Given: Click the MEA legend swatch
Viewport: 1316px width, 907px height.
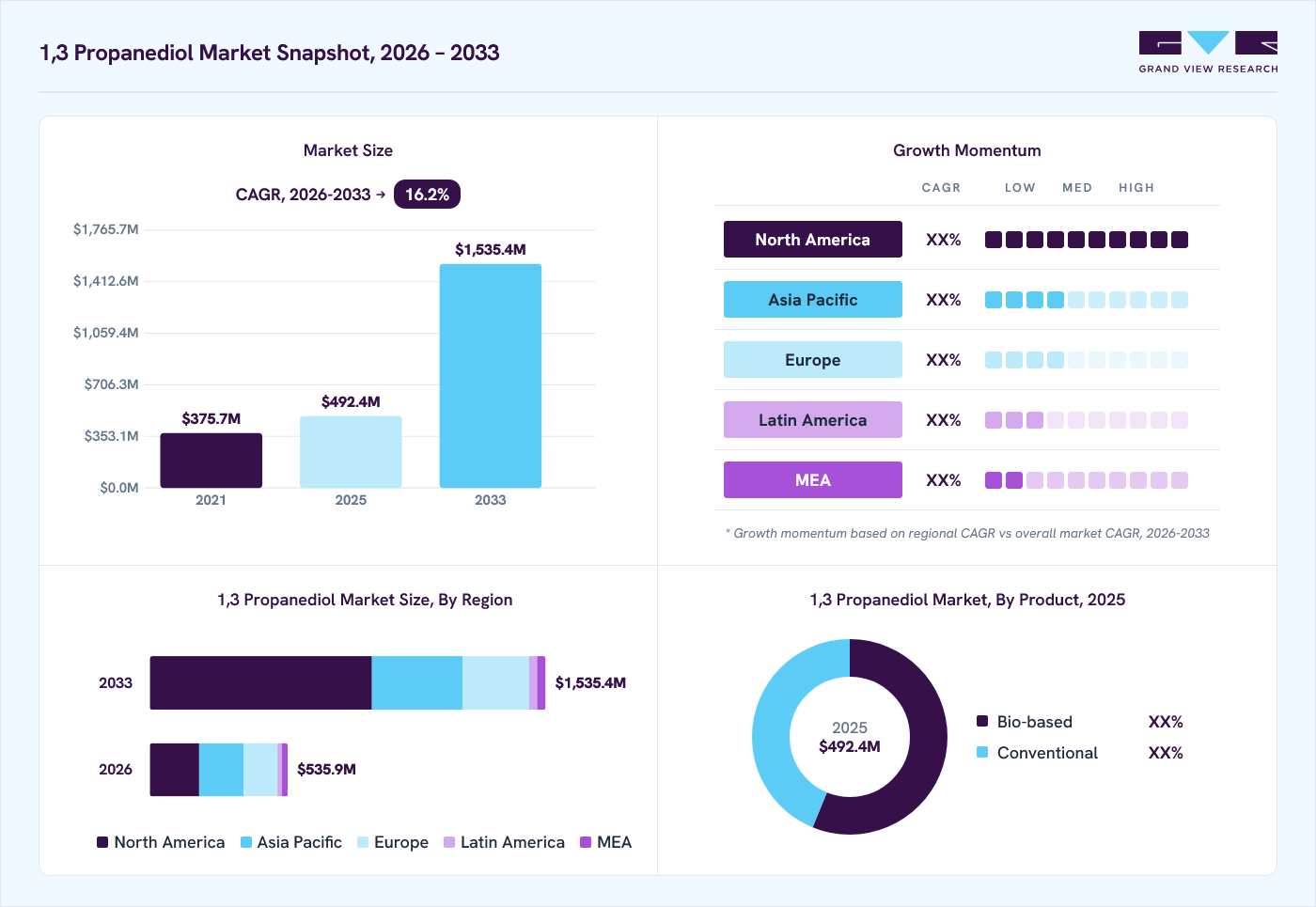Looking at the screenshot, I should pyautogui.click(x=586, y=842).
